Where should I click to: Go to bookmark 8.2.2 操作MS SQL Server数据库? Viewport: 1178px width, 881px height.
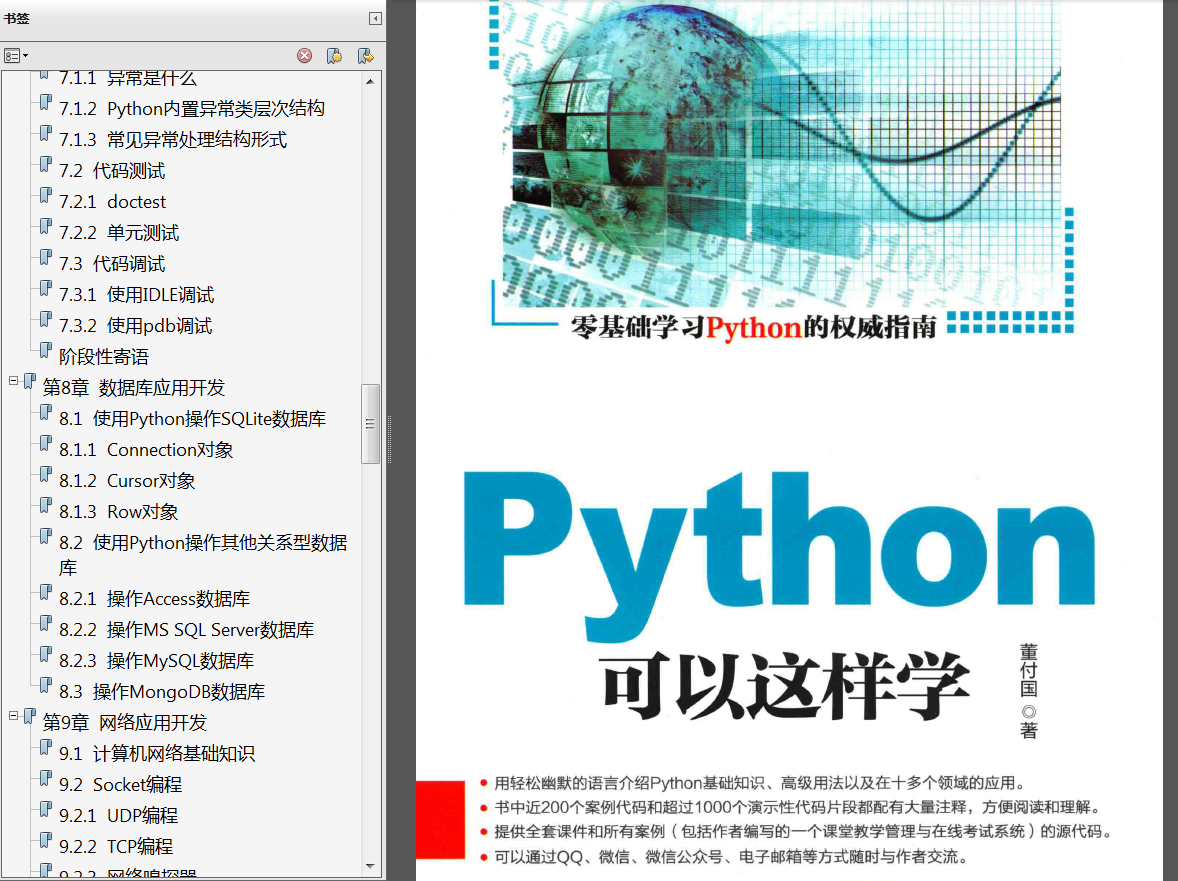click(186, 629)
